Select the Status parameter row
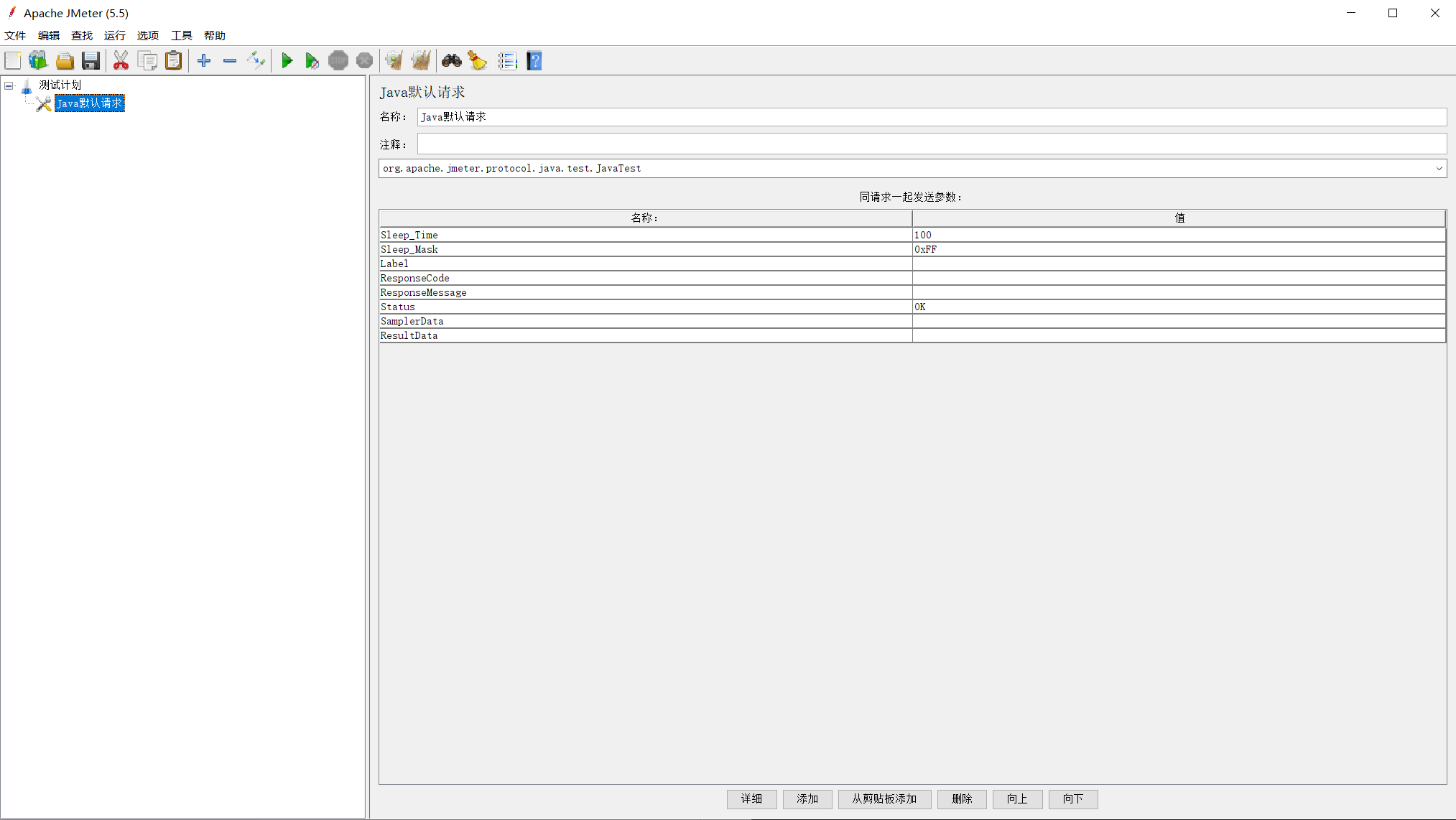 click(912, 307)
